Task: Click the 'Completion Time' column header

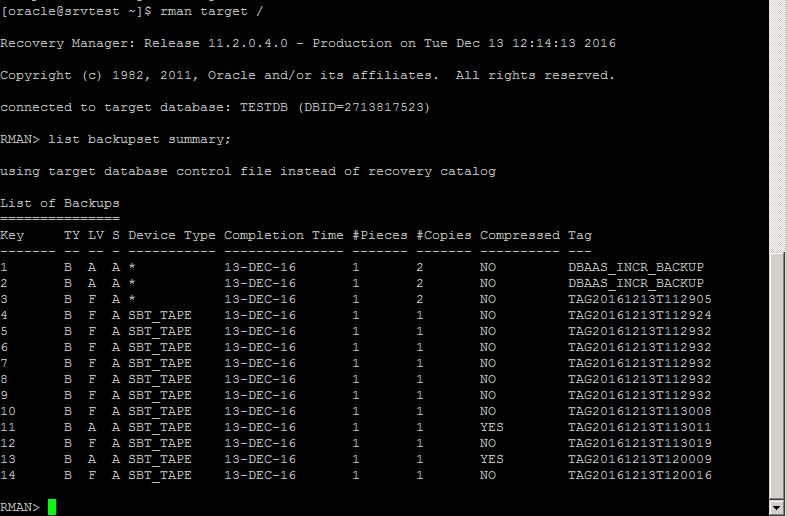Action: (x=284, y=235)
